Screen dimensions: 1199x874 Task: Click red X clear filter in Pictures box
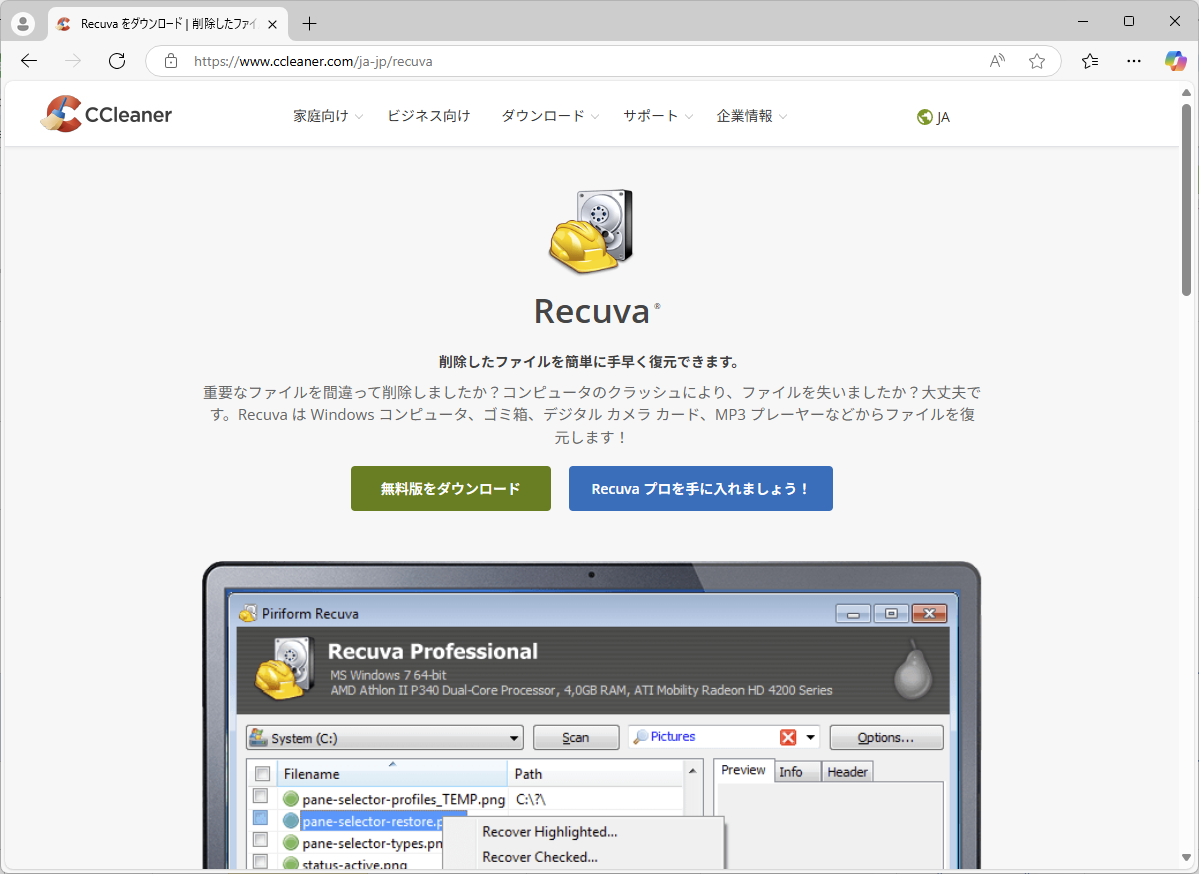pyautogui.click(x=788, y=737)
